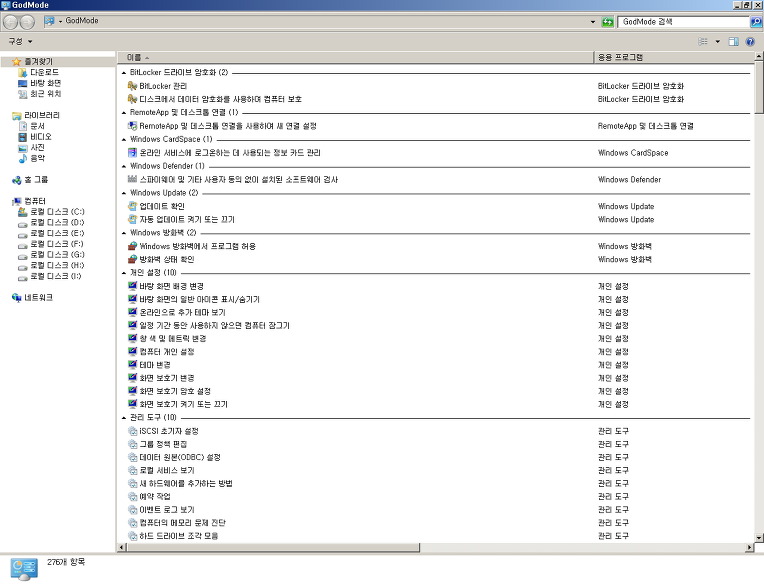Screen dimensions: 764x584
Task: Click the RemoteApp 새 연결 설정 item icon
Action: click(132, 126)
